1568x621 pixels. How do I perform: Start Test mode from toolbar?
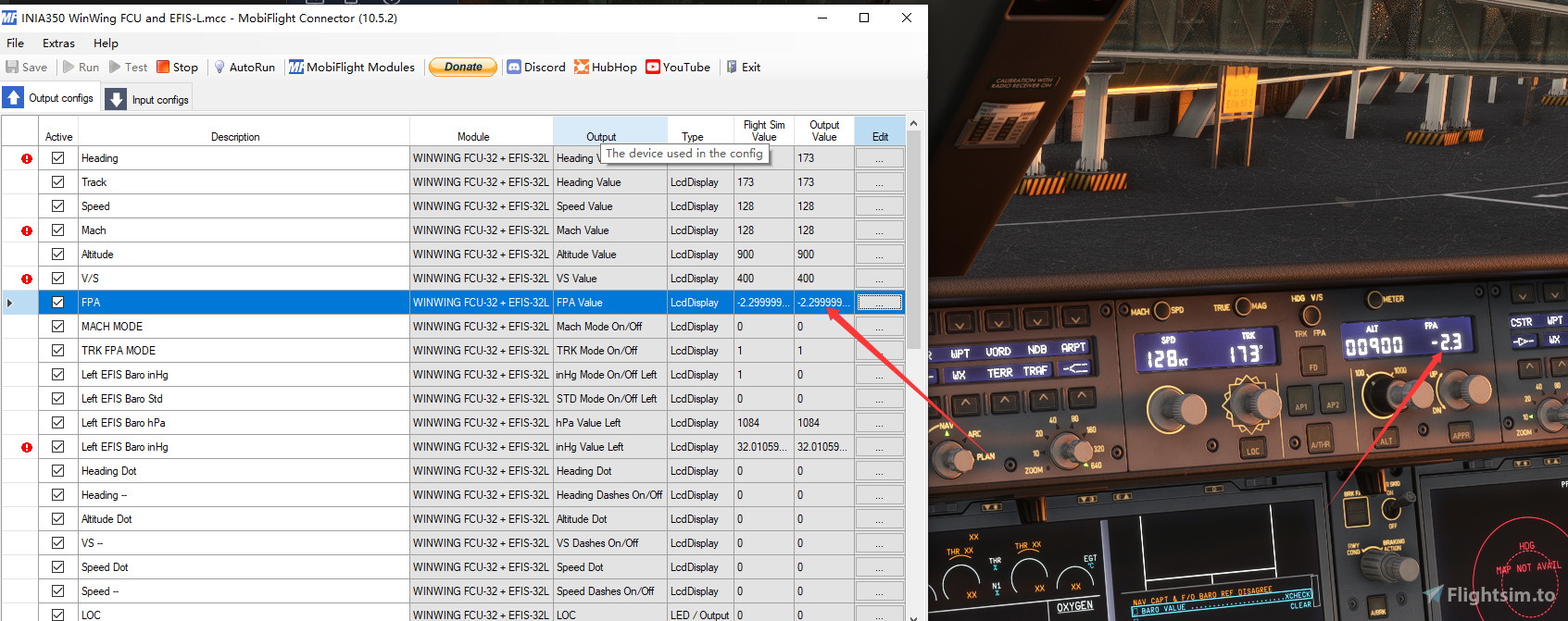(x=128, y=67)
